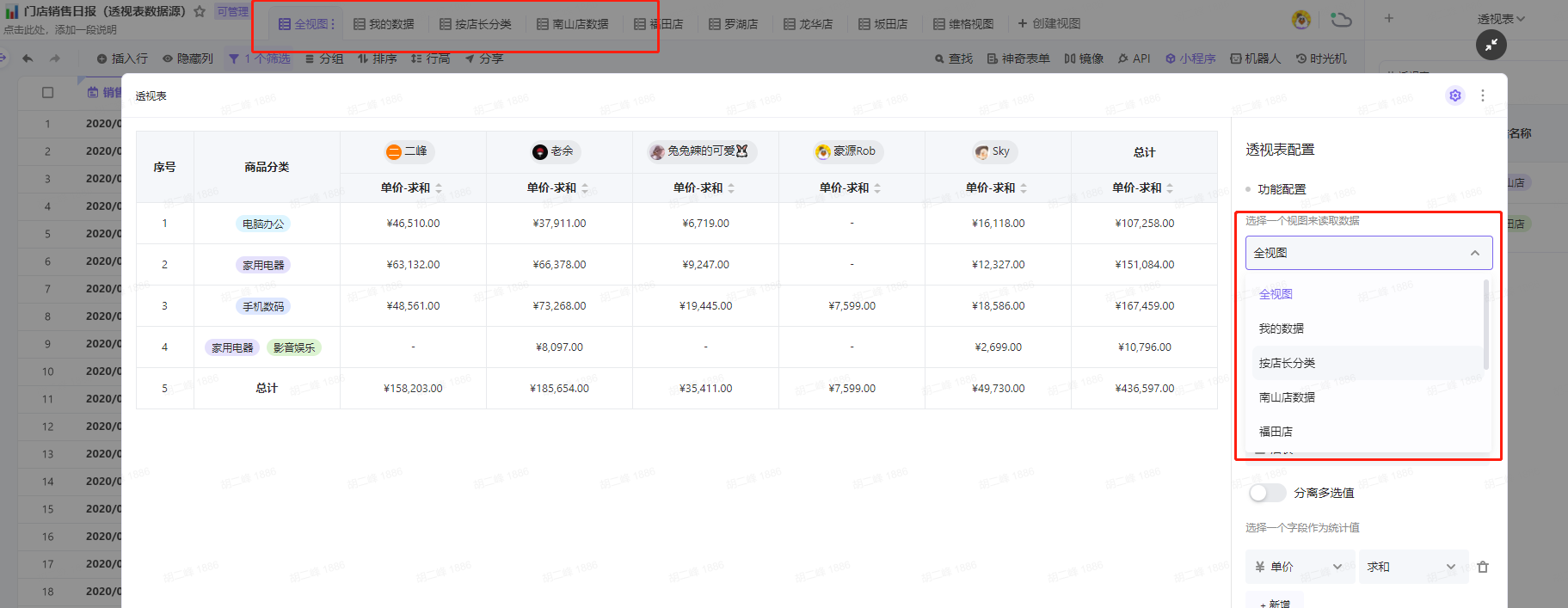Toggle the 分离多选值 switch
1568x608 pixels.
(1266, 493)
